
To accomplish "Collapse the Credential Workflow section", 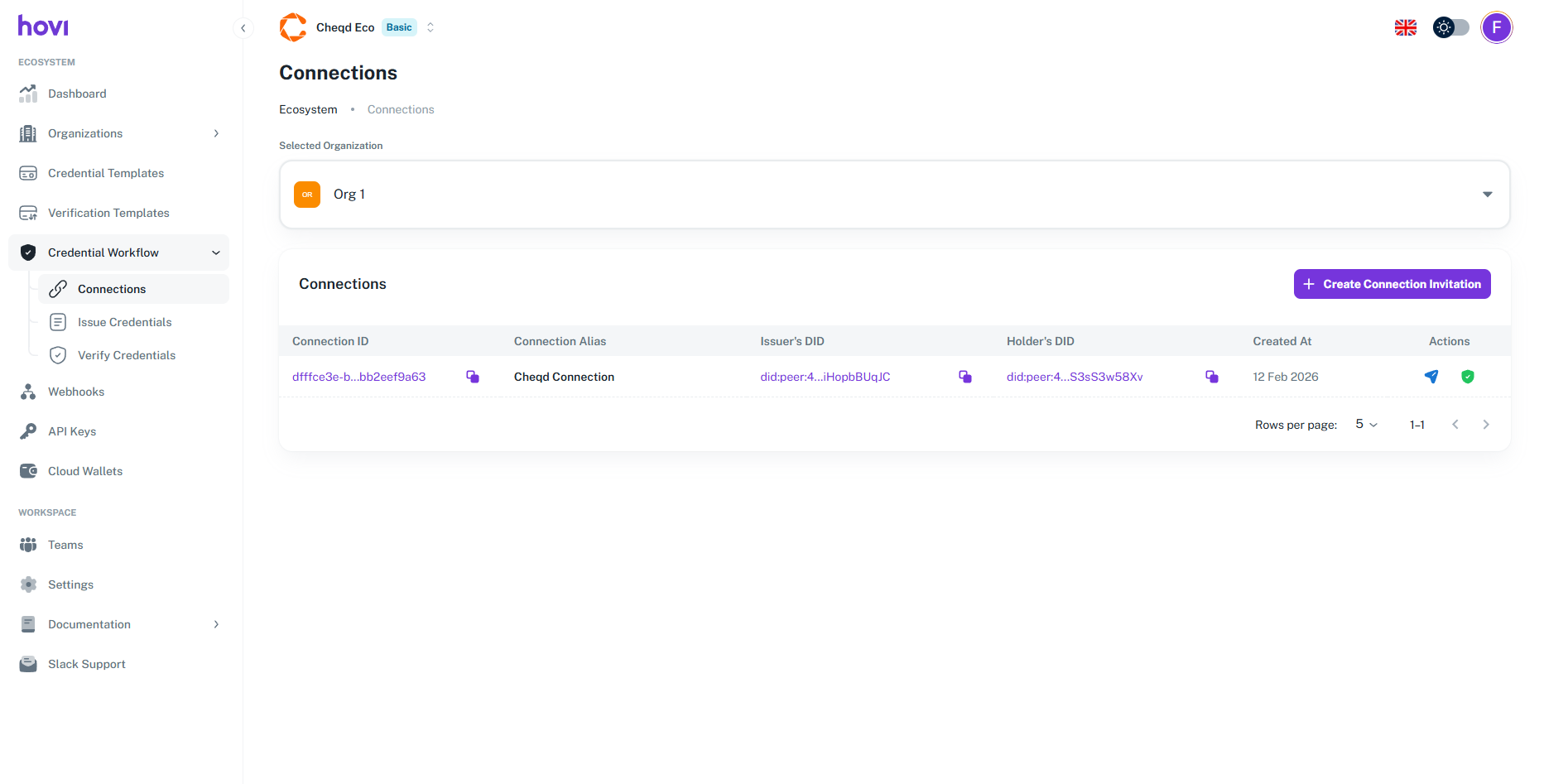I will click(x=216, y=253).
